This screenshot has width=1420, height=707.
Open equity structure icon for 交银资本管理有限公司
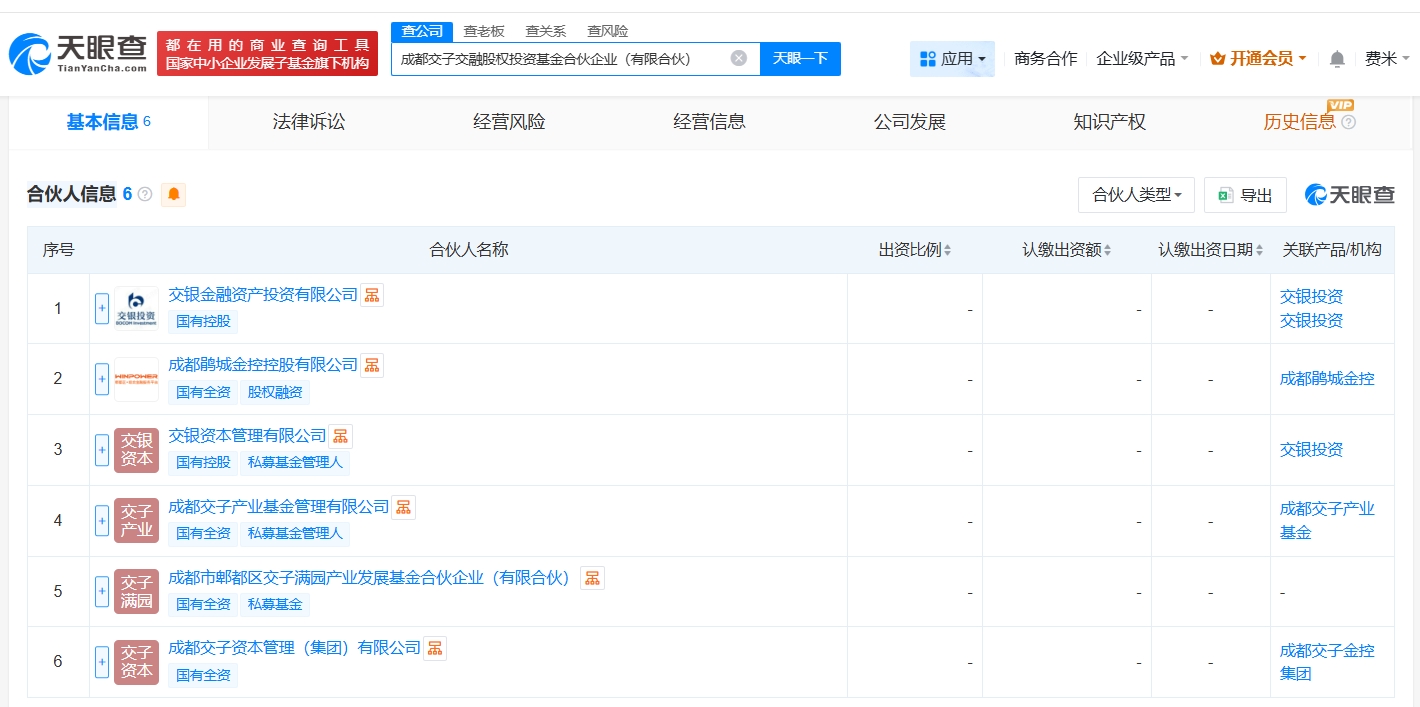point(341,436)
